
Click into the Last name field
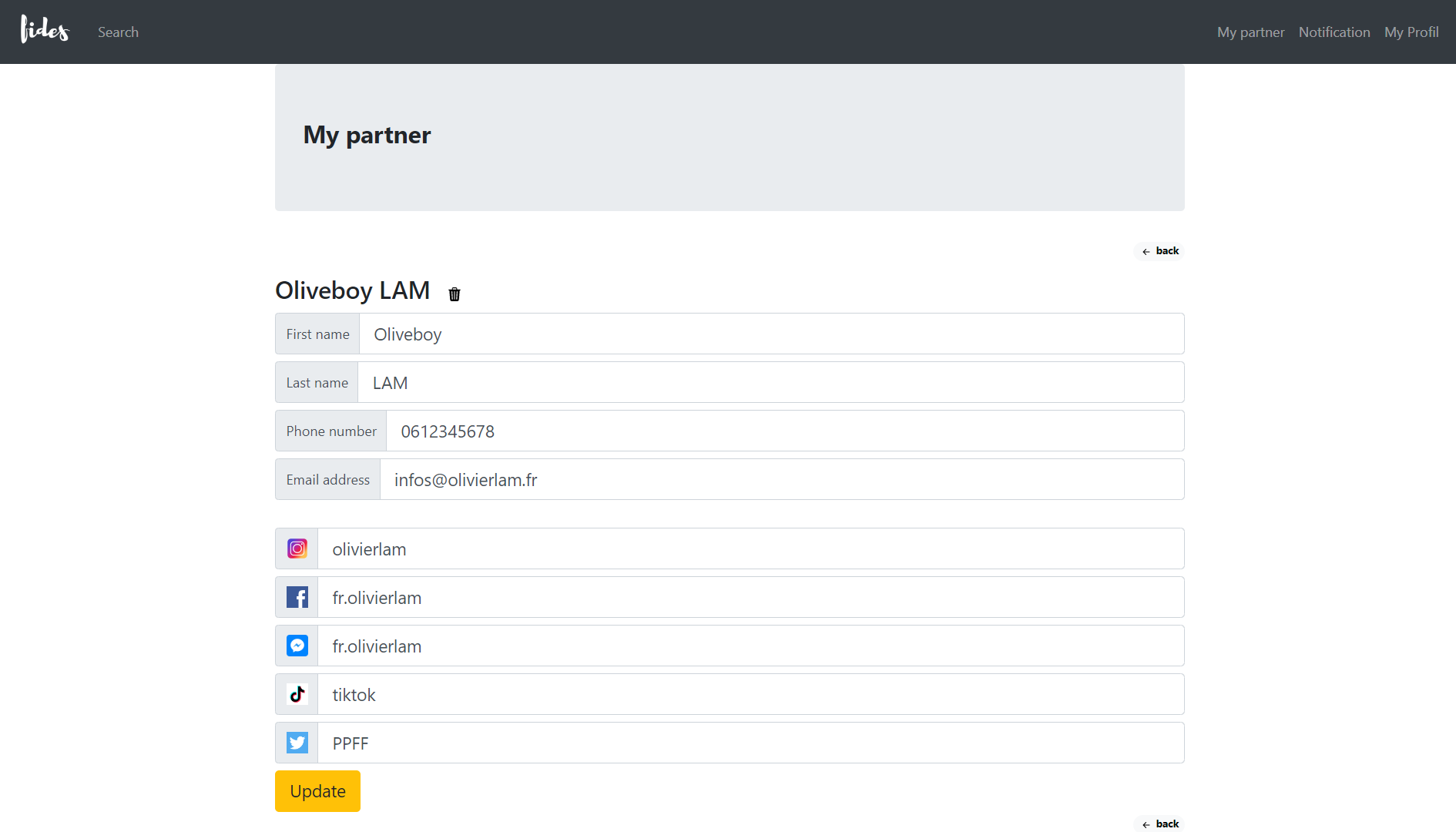(x=770, y=383)
